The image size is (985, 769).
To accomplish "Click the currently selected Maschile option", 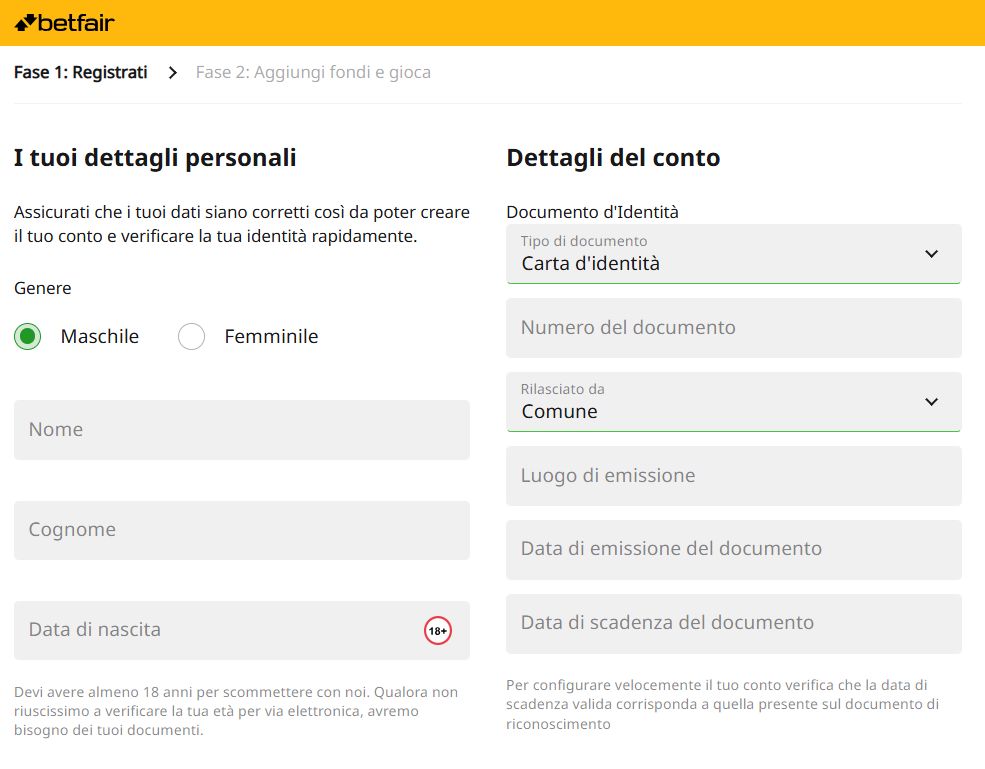I will [27, 336].
